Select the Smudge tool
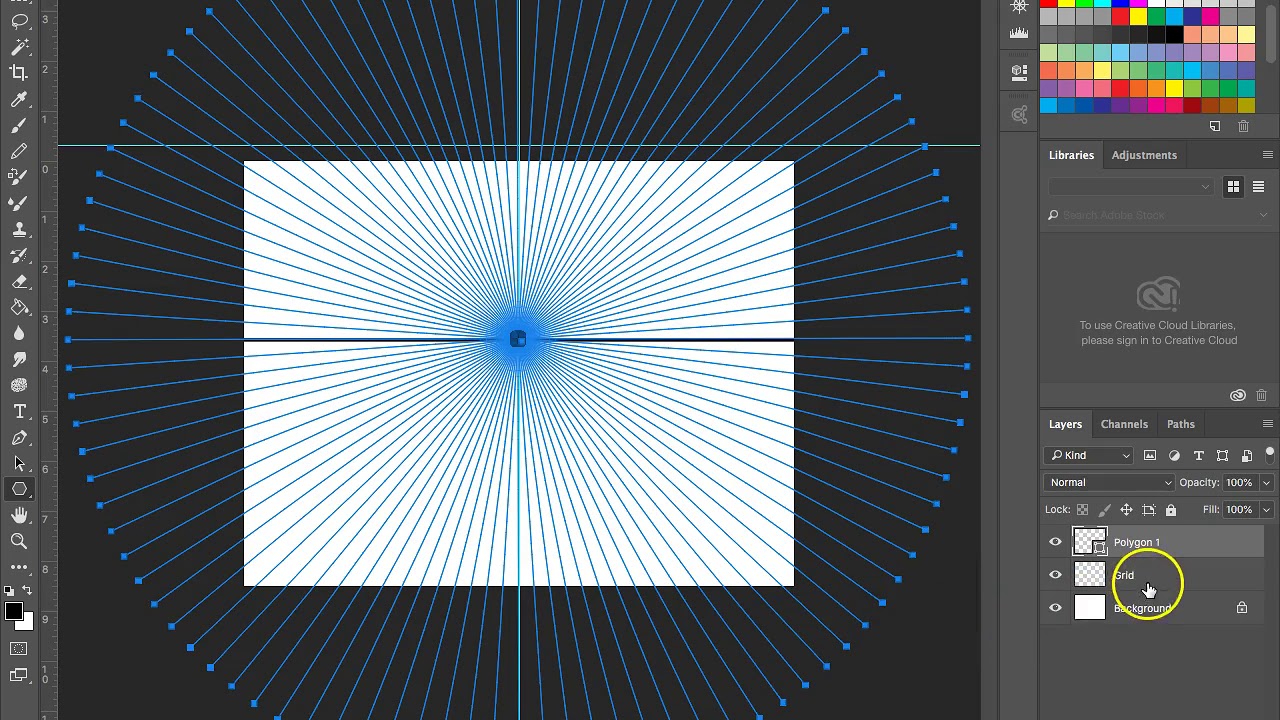 pyautogui.click(x=19, y=359)
